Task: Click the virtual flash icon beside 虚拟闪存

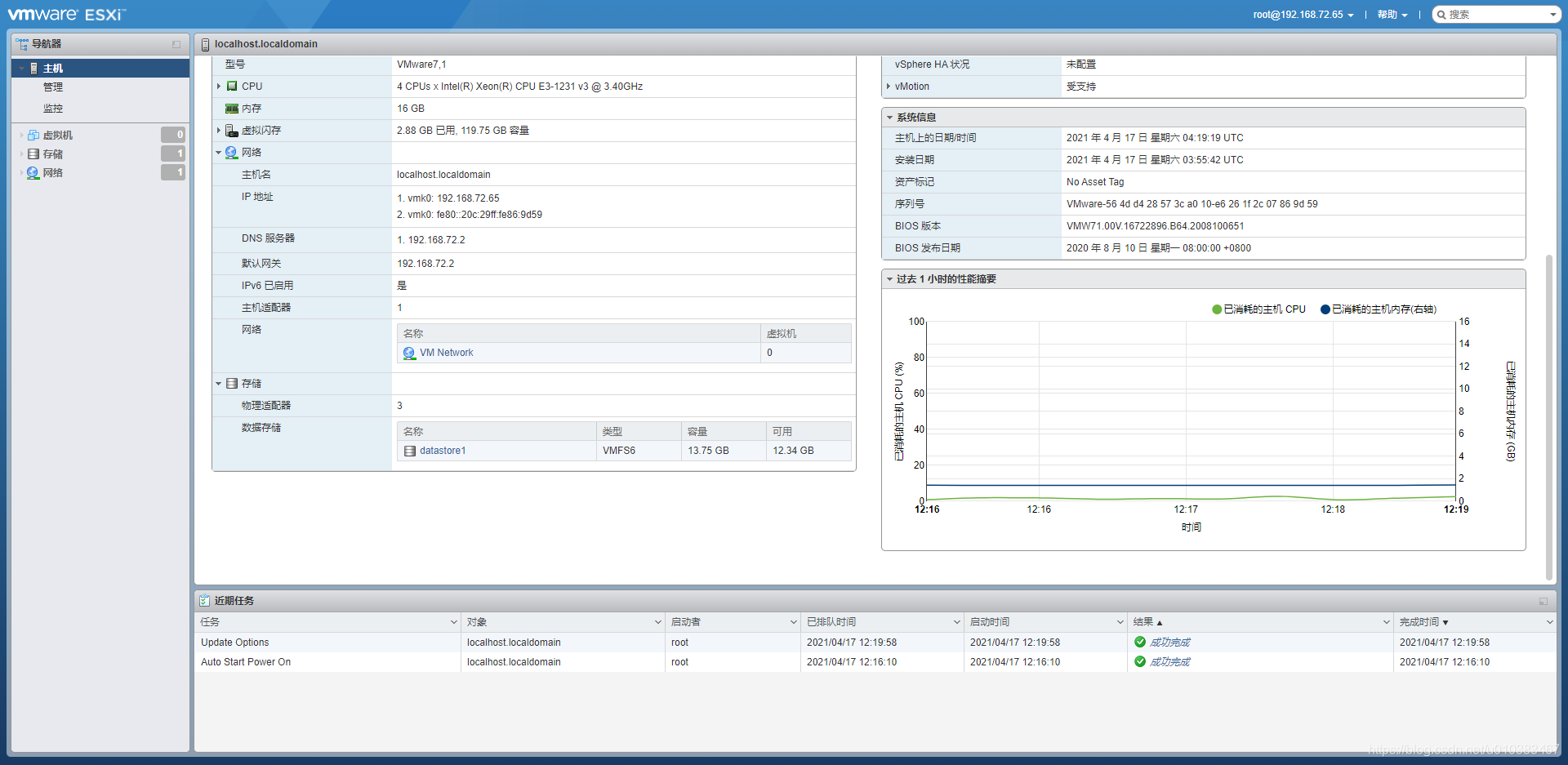Action: point(232,131)
